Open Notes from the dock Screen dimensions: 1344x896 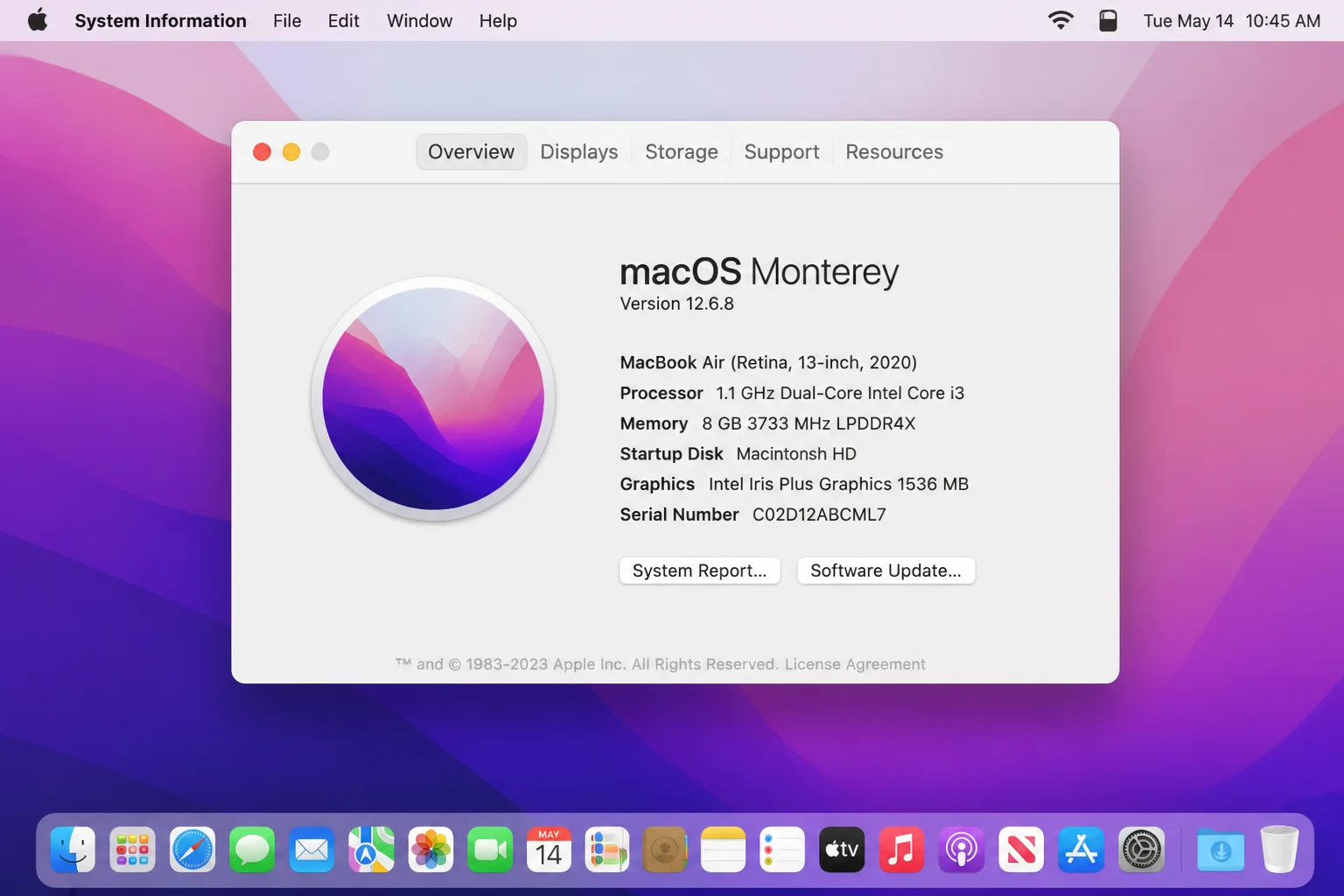pyautogui.click(x=724, y=850)
